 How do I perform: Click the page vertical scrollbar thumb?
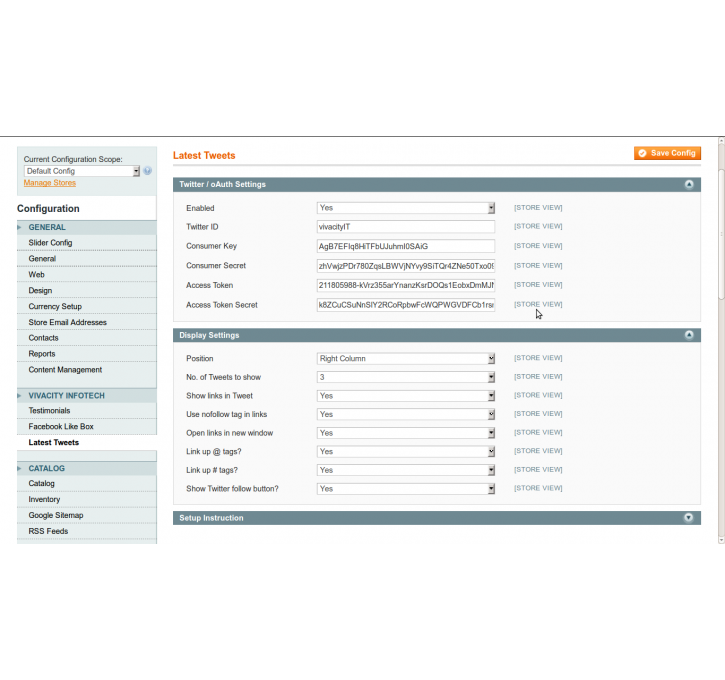point(721,234)
